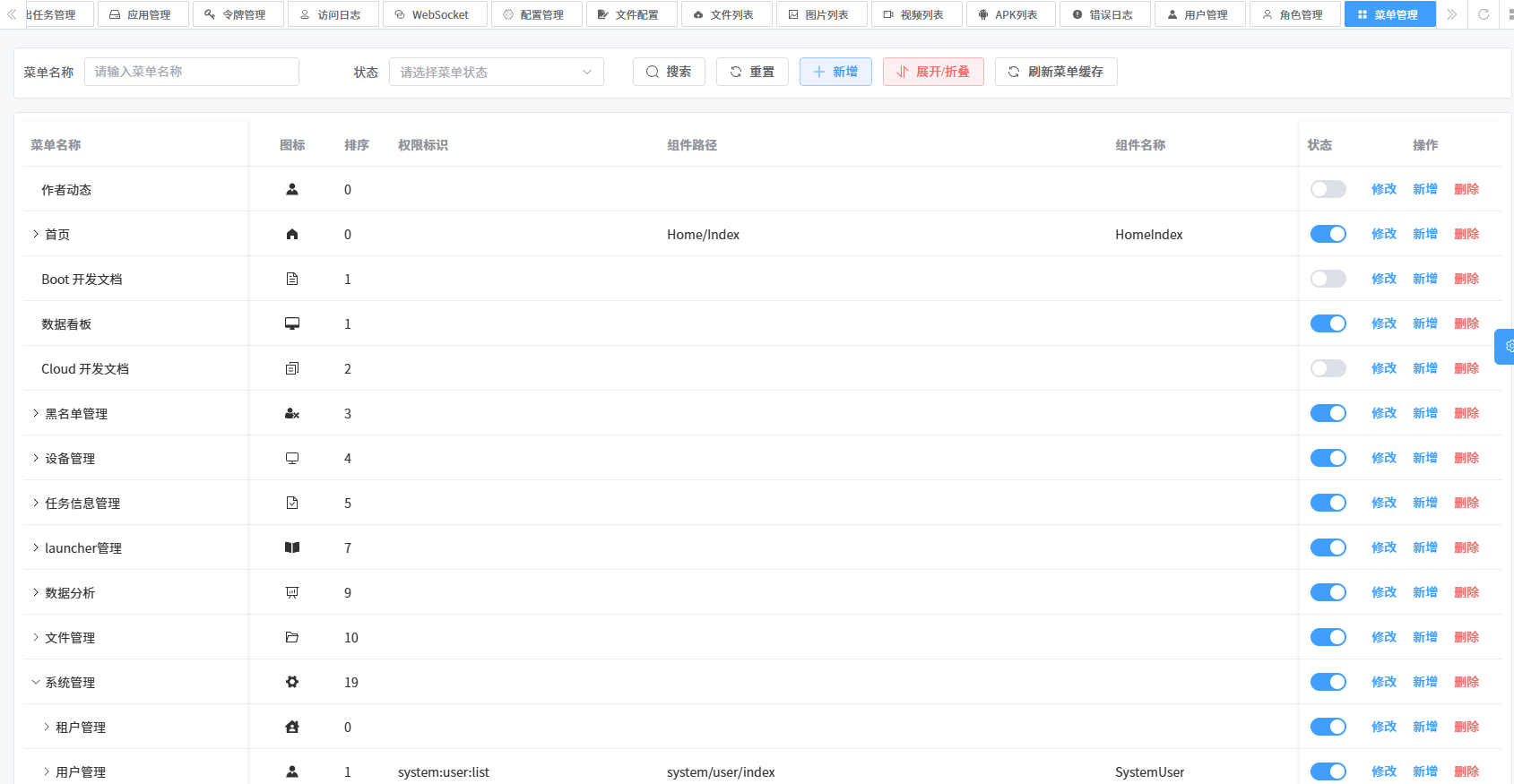The height and width of the screenshot is (784, 1514).
Task: Click 修改 link in 系统管理 row
Action: pyautogui.click(x=1384, y=682)
